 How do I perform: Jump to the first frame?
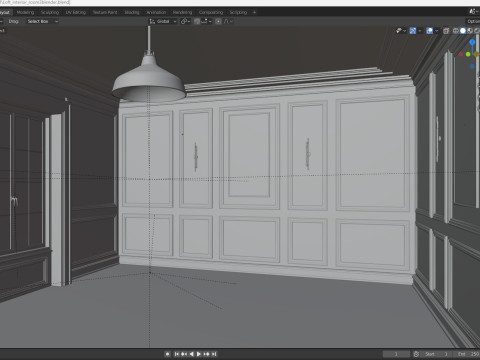point(177,354)
